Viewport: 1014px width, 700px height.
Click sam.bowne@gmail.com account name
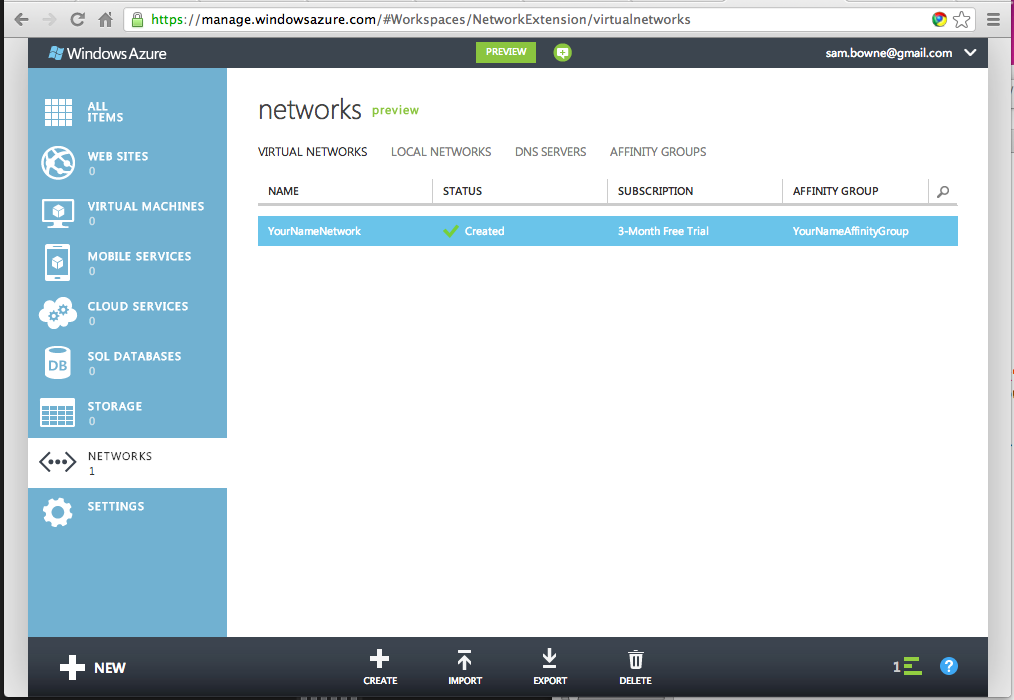(x=889, y=53)
